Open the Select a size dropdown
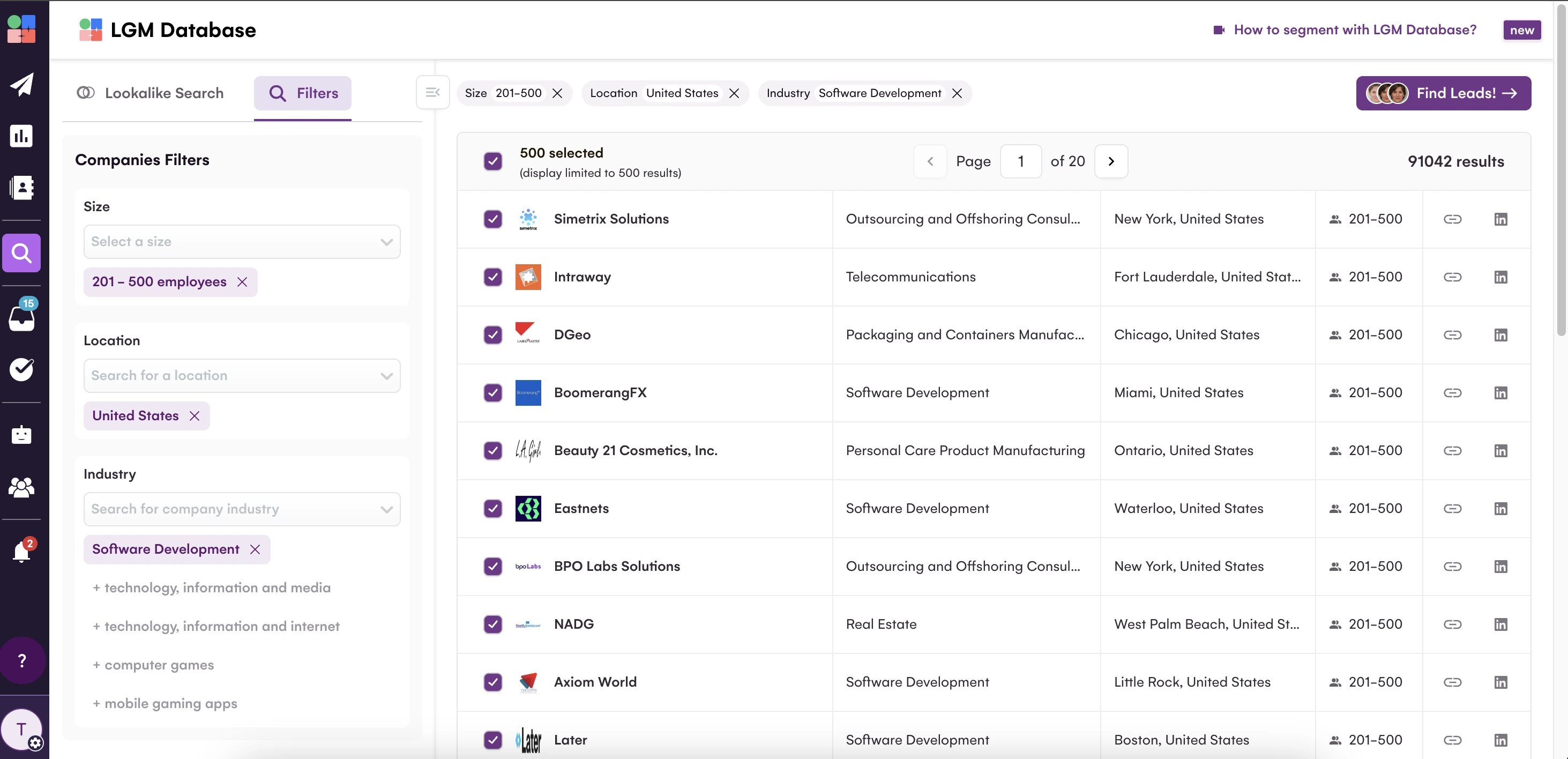The height and width of the screenshot is (759, 1568). point(242,242)
